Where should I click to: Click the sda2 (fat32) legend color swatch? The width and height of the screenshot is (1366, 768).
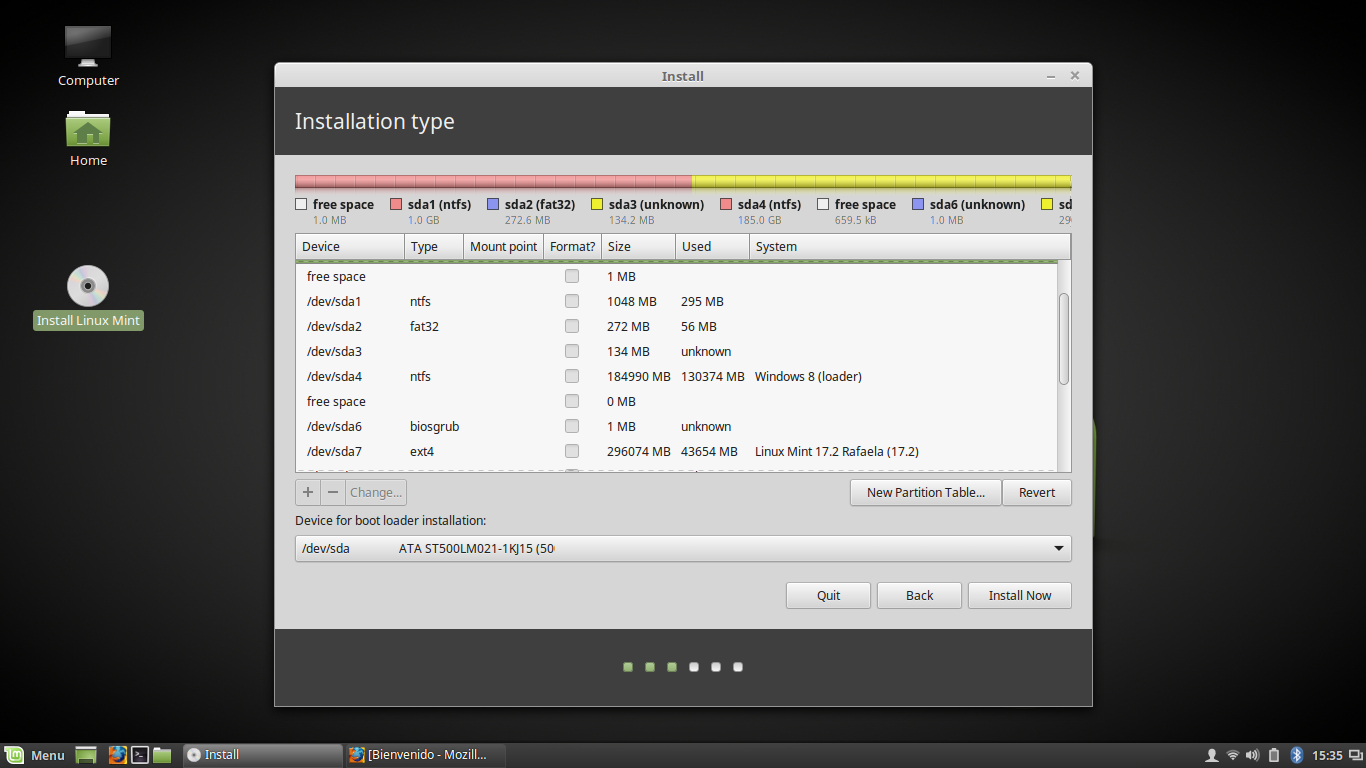pos(493,204)
